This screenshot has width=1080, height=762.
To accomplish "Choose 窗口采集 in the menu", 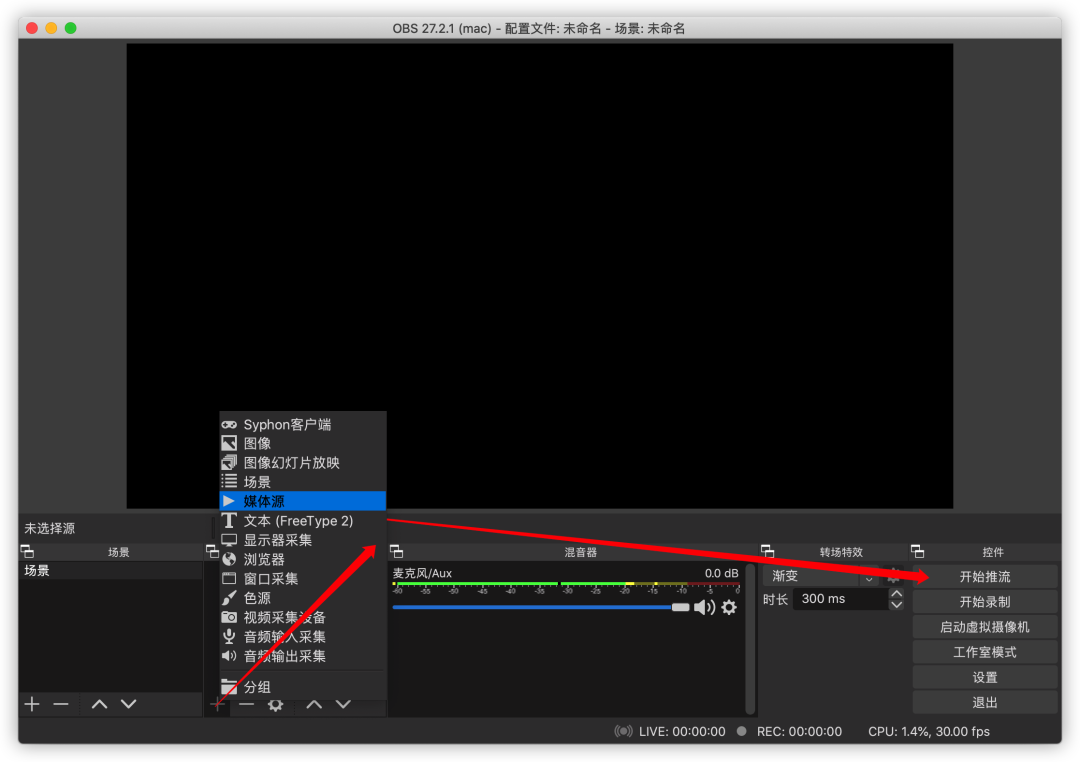I will (x=302, y=579).
